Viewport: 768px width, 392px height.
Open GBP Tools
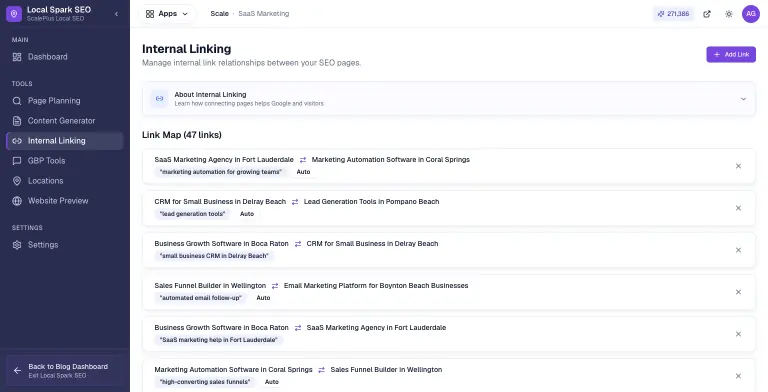pyautogui.click(x=65, y=161)
